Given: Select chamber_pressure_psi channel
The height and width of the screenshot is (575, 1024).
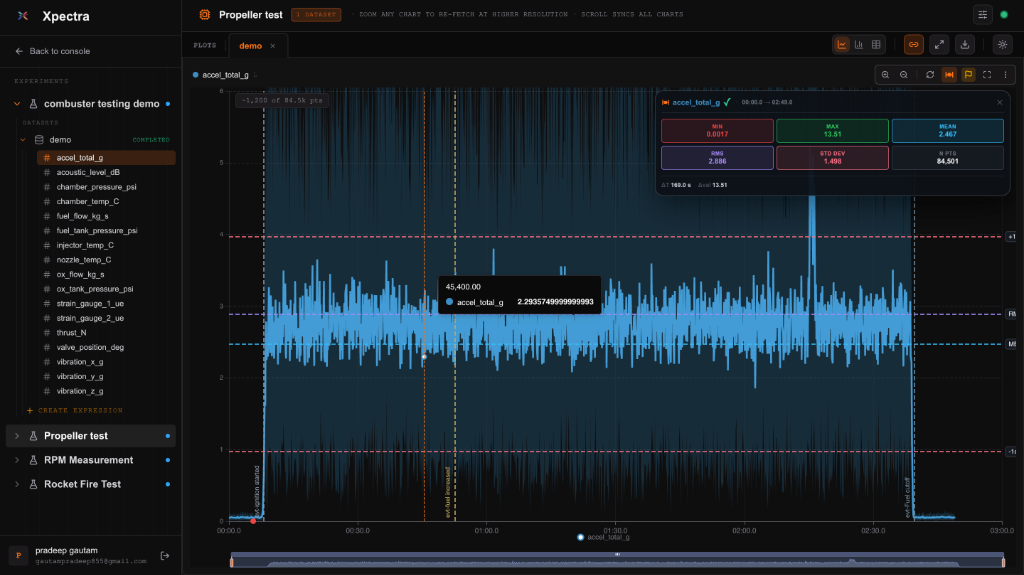Looking at the screenshot, I should click(106, 187).
